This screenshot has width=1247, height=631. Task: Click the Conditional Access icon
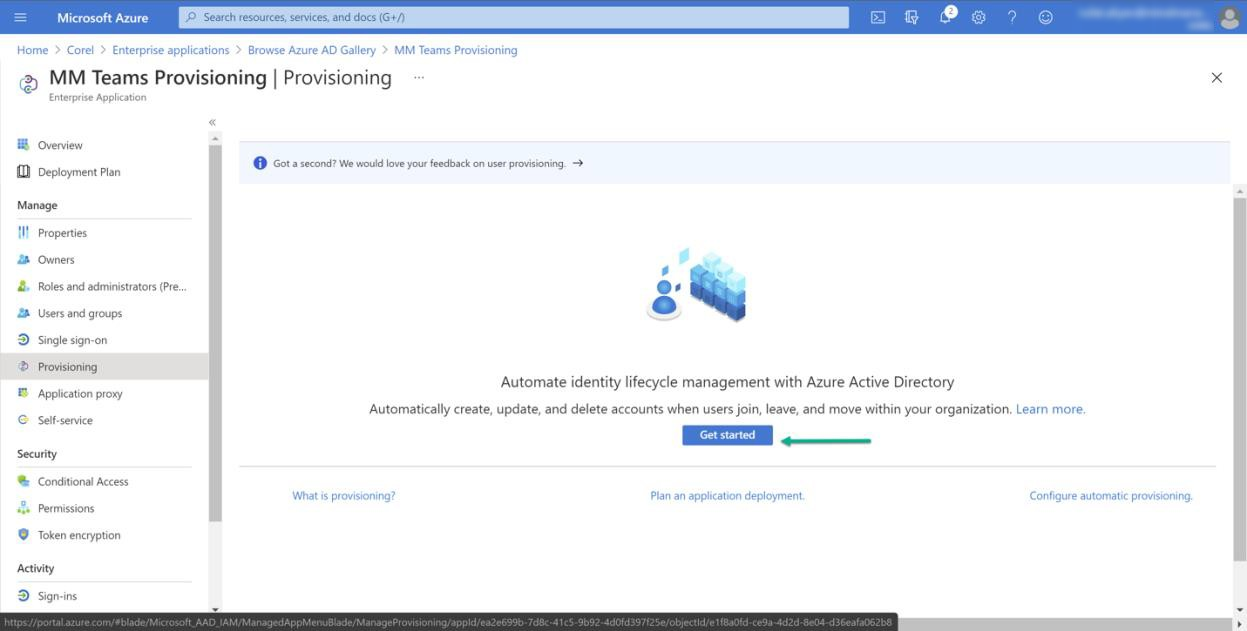(23, 481)
